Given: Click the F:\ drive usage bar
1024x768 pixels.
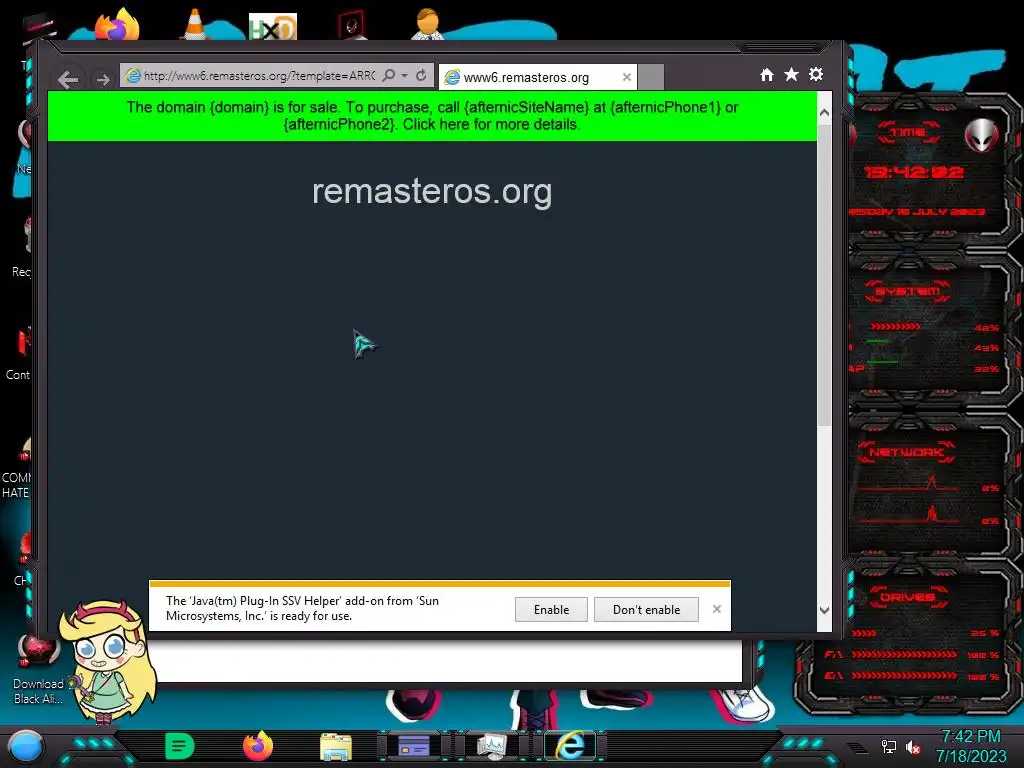Looking at the screenshot, I should (904, 654).
